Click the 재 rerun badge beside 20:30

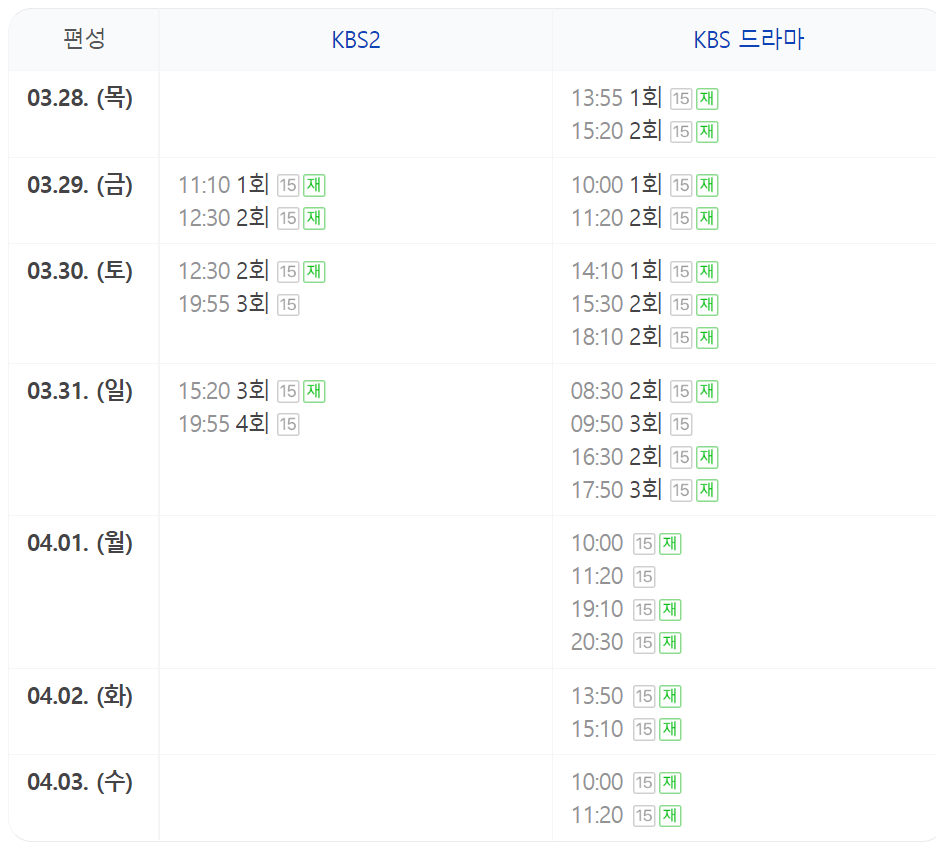coord(670,642)
